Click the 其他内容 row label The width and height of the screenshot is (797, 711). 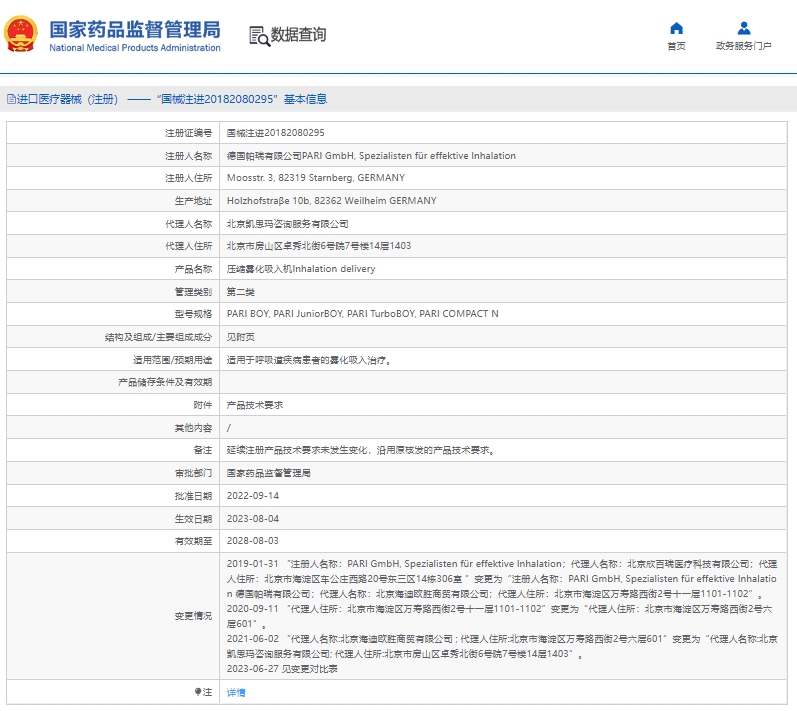(x=193, y=428)
